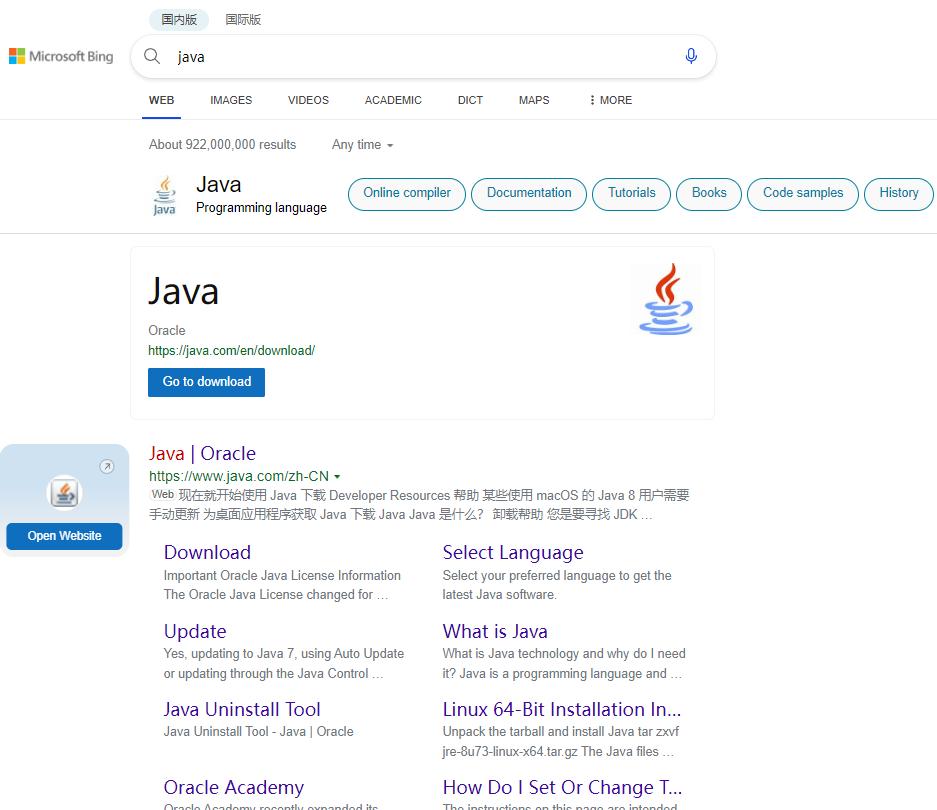Open the How Do I Set Or Change sublink

(x=562, y=787)
